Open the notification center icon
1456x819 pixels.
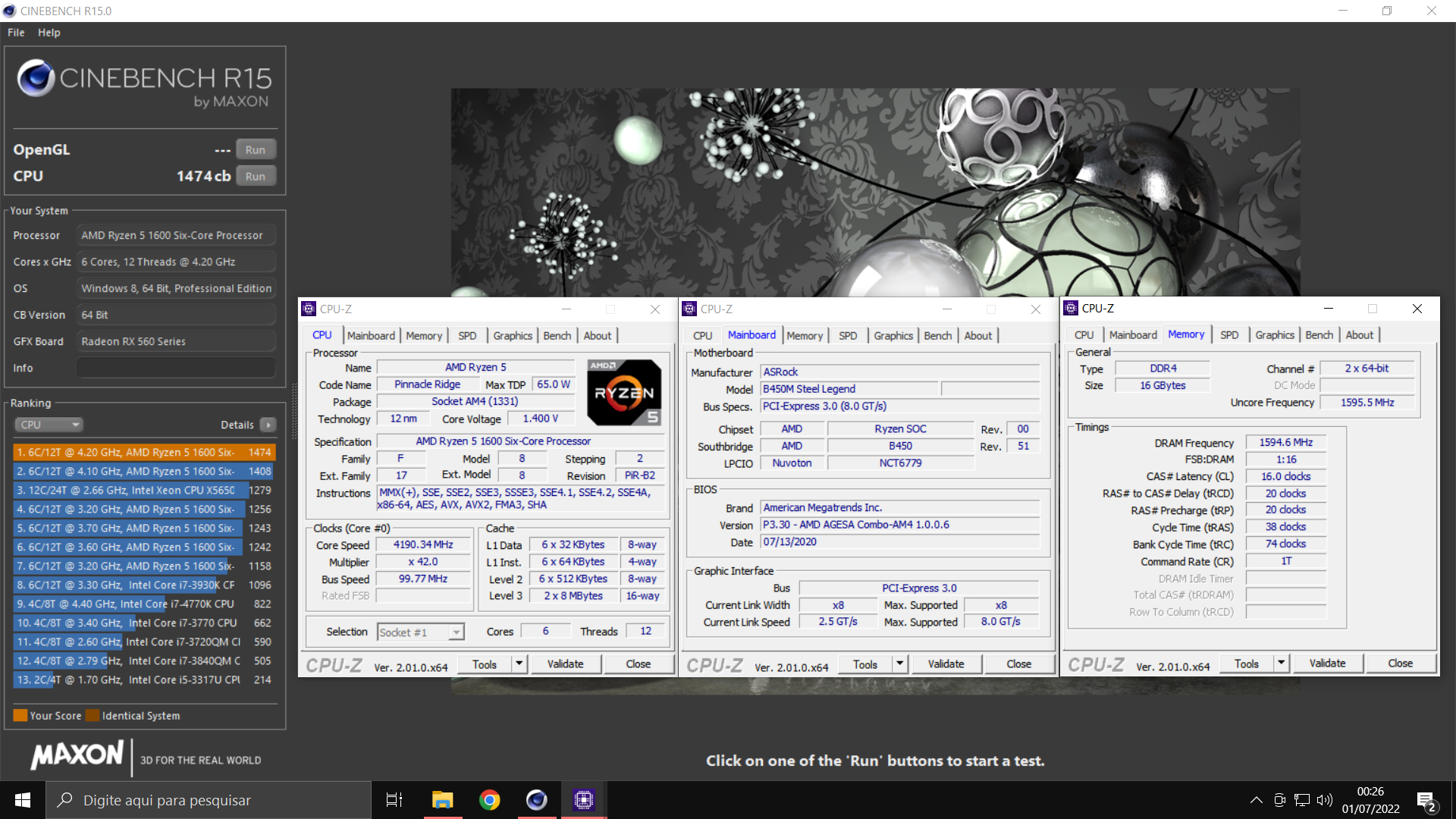click(1426, 802)
